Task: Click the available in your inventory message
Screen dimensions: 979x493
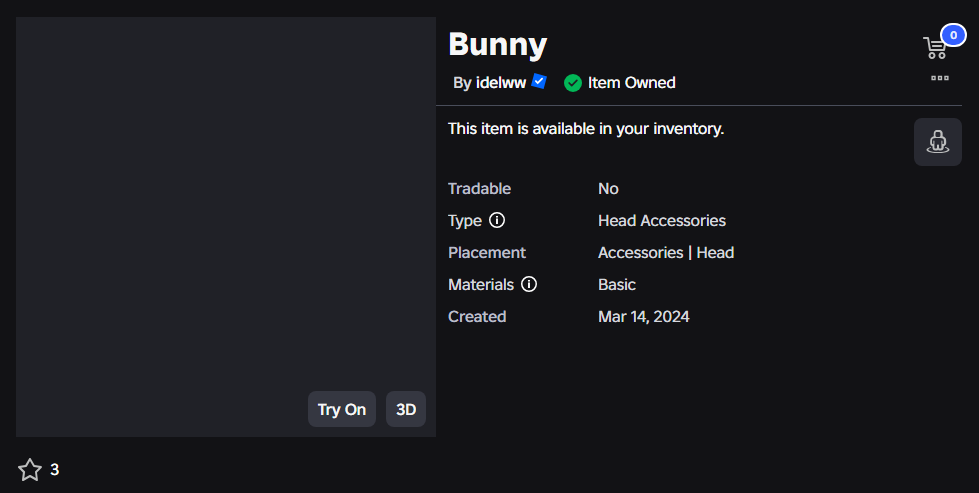Action: coord(586,129)
